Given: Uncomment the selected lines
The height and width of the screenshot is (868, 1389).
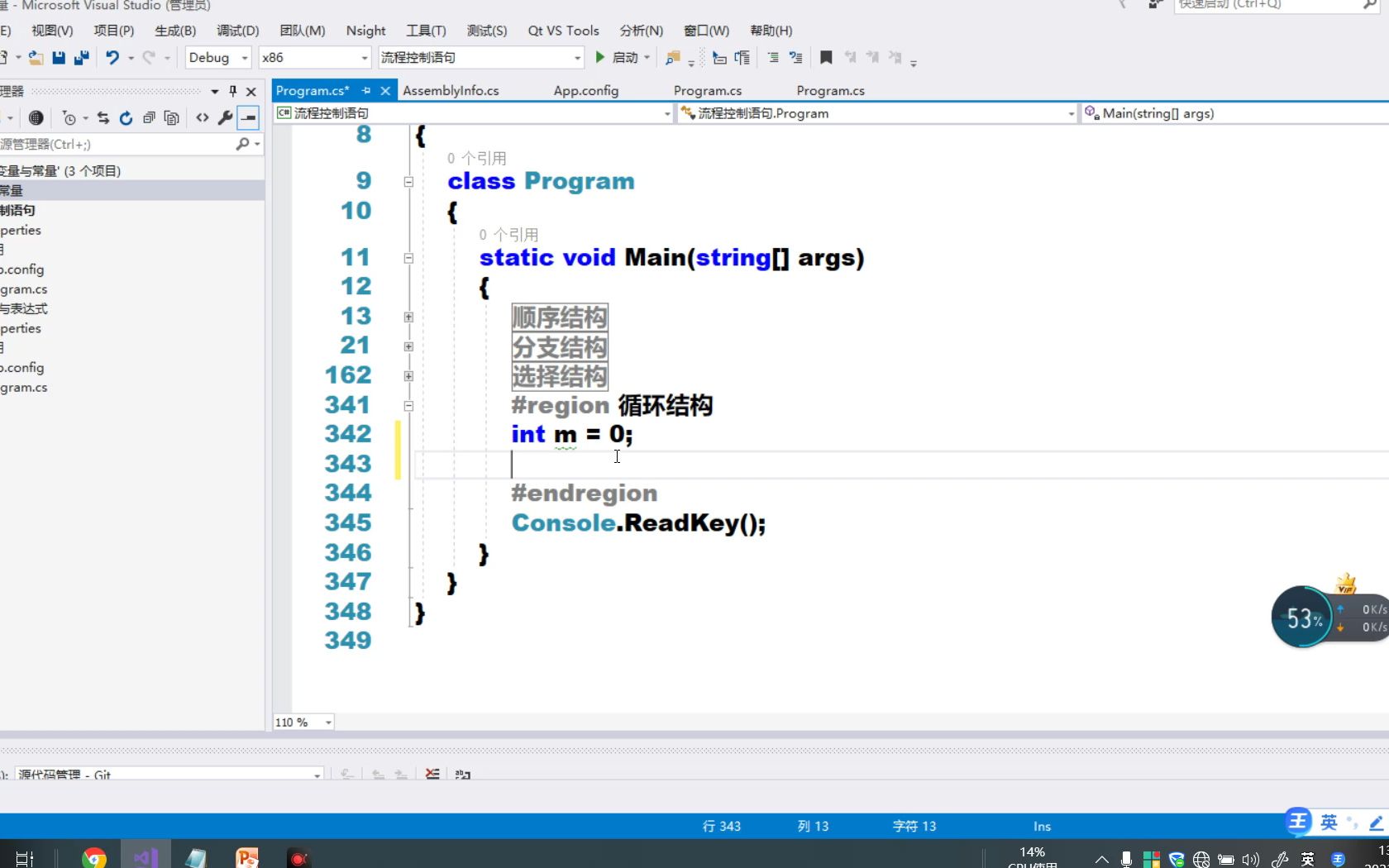Looking at the screenshot, I should [x=795, y=58].
